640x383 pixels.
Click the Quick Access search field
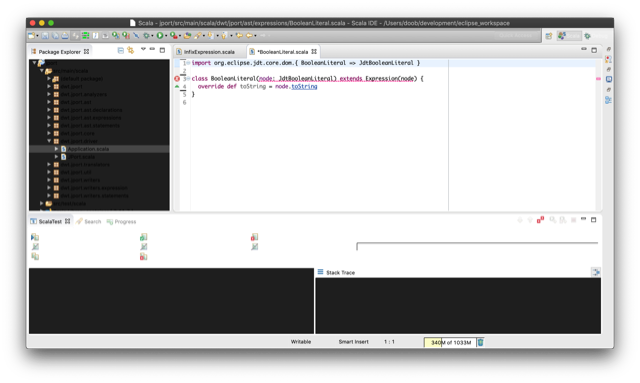pos(516,36)
